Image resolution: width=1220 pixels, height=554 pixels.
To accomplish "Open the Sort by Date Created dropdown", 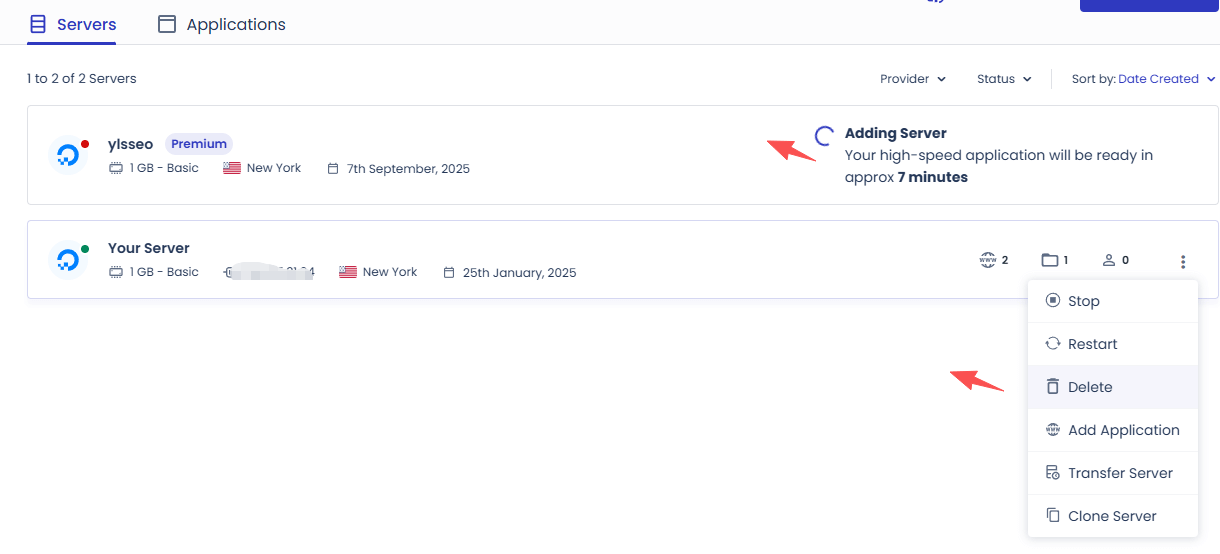I will 1143,79.
